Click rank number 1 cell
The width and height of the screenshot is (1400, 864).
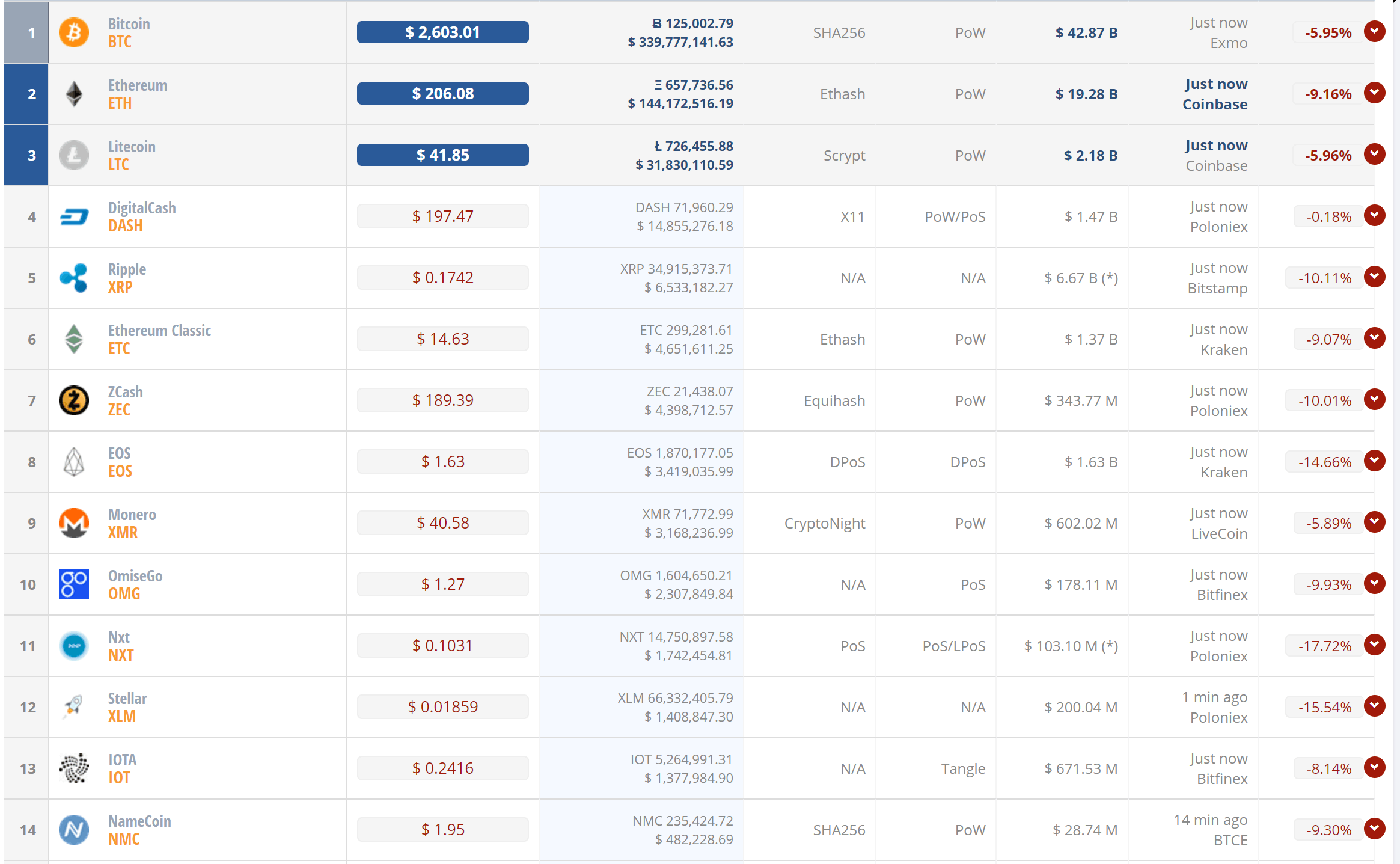pos(26,32)
